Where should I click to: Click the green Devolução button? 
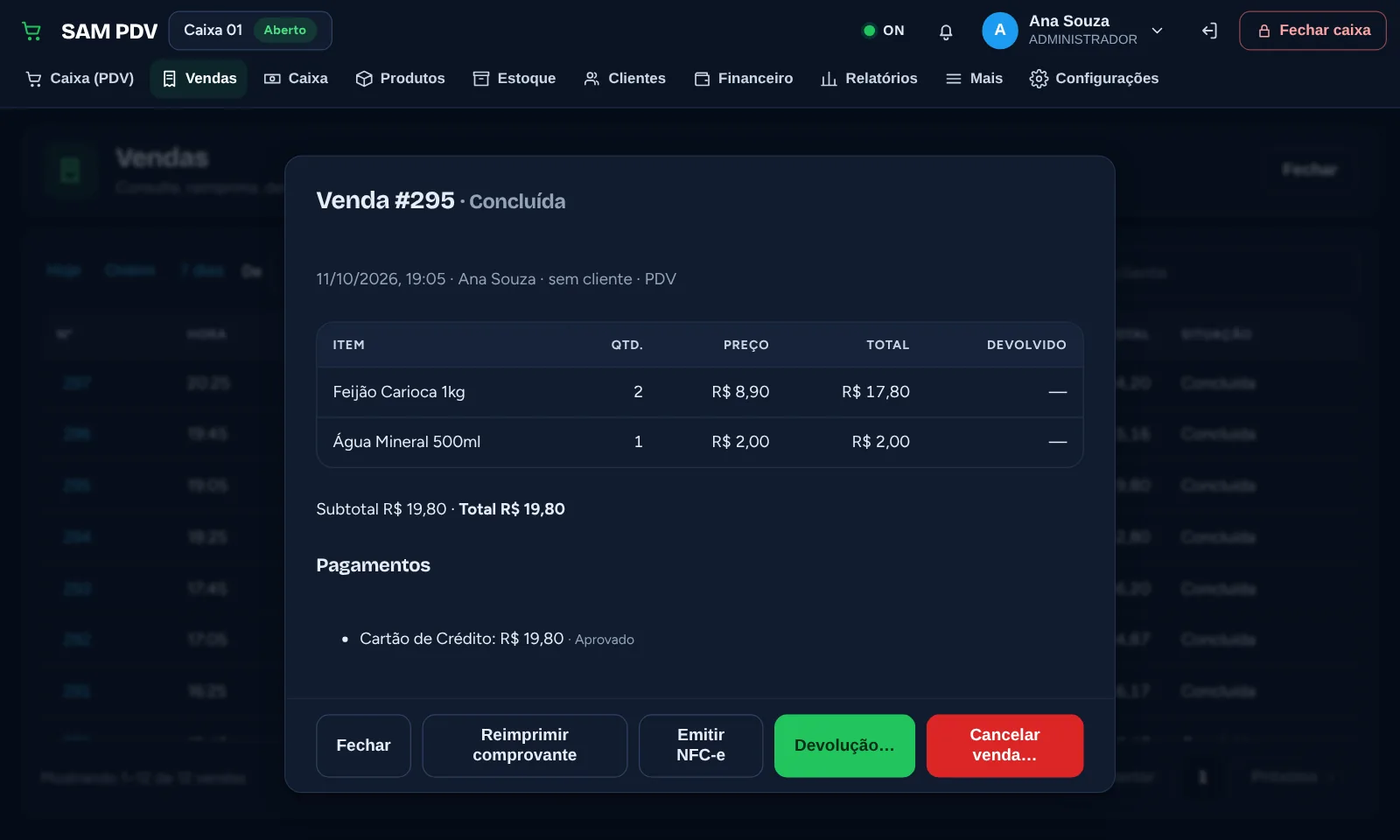(x=844, y=745)
